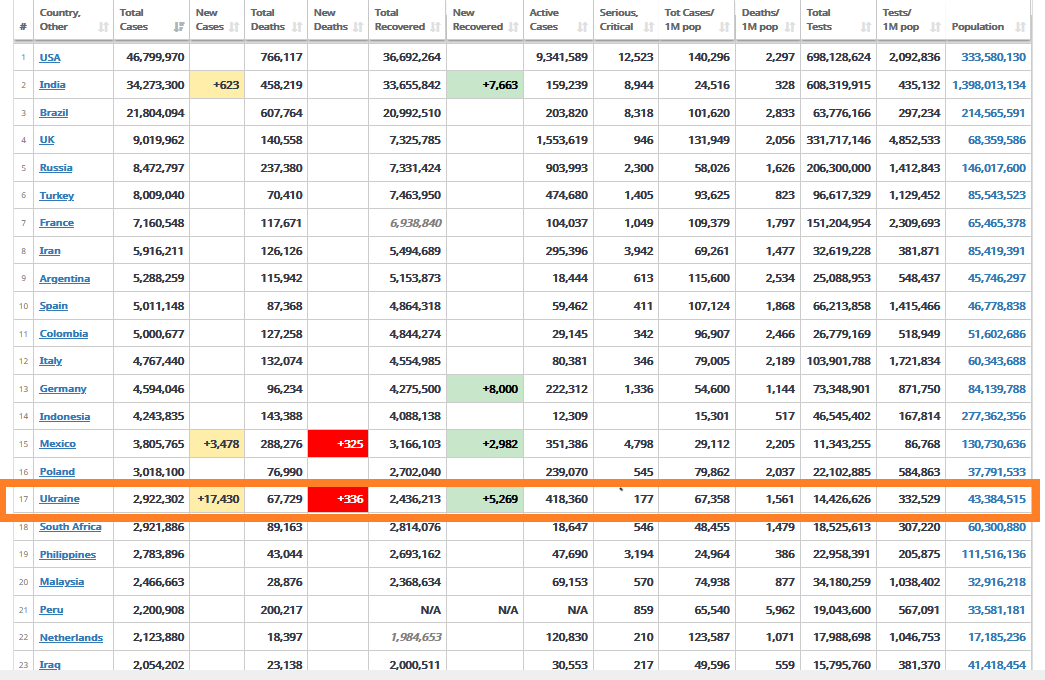Click Brazil total deaths 607,764

point(281,113)
